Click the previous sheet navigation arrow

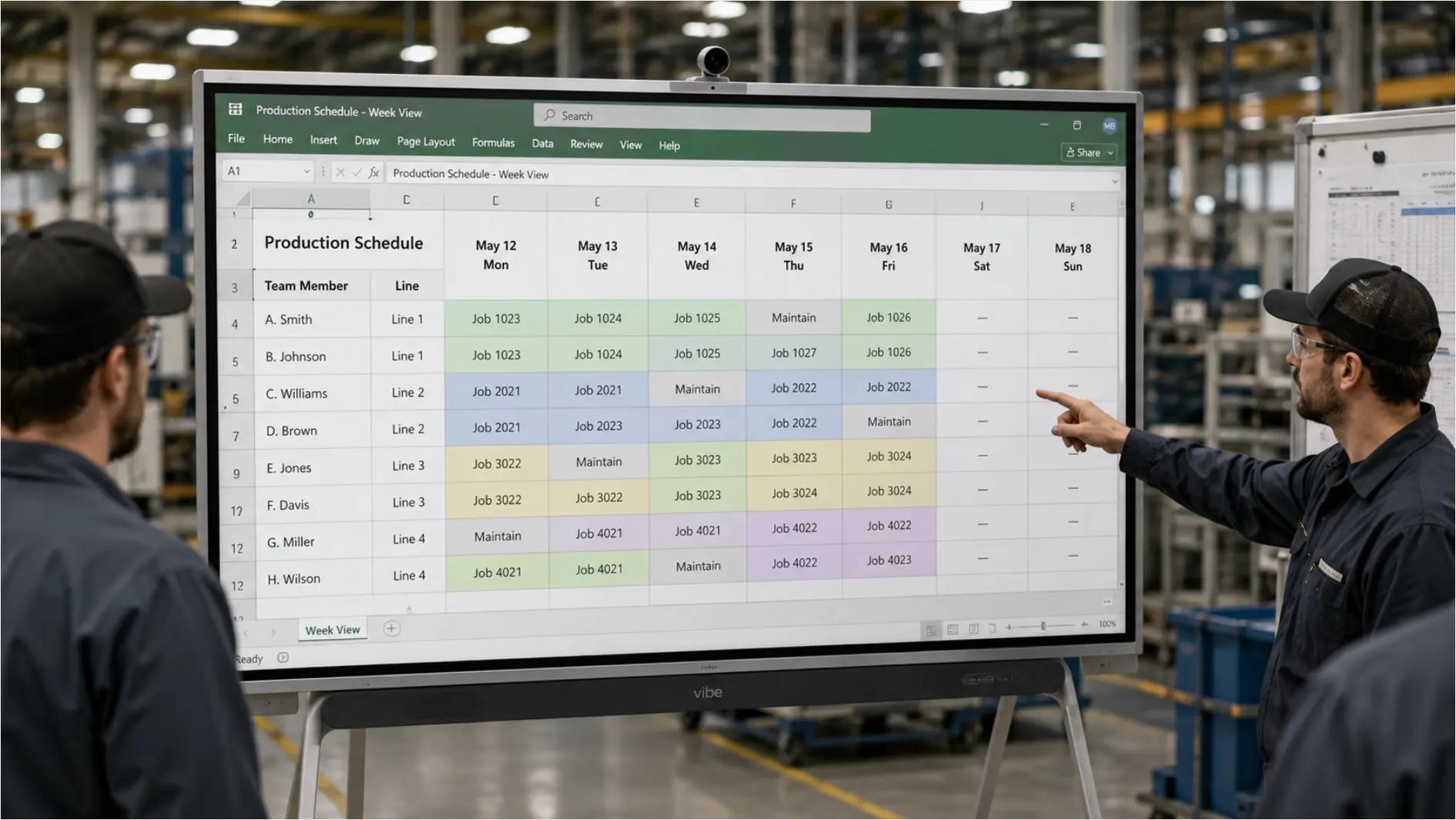click(x=246, y=633)
